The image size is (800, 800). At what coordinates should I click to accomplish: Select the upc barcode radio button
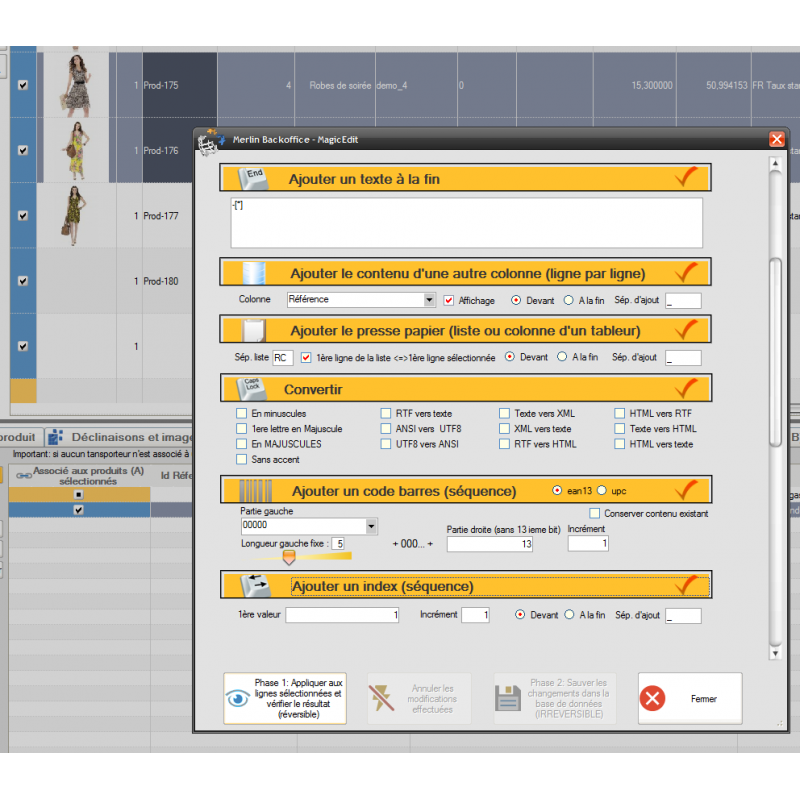click(602, 491)
